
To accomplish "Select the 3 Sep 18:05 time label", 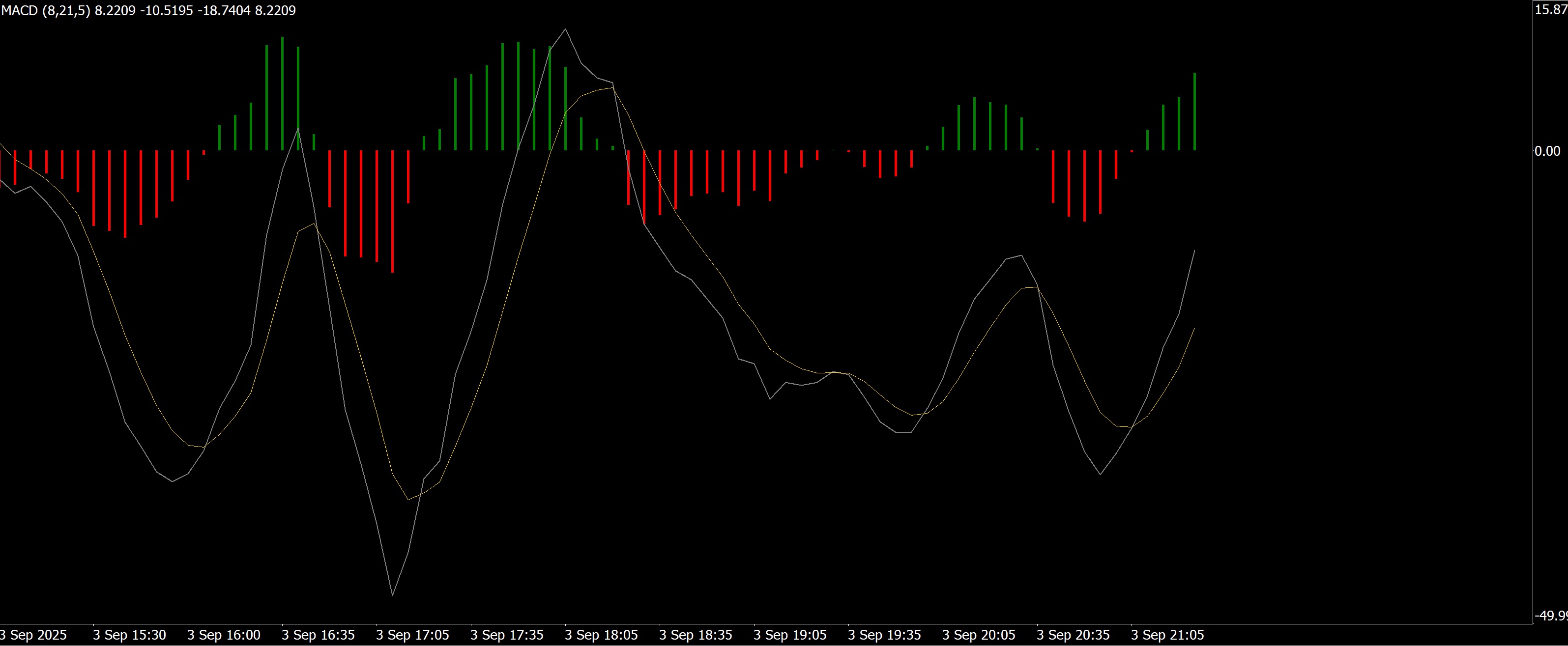I will coord(601,635).
